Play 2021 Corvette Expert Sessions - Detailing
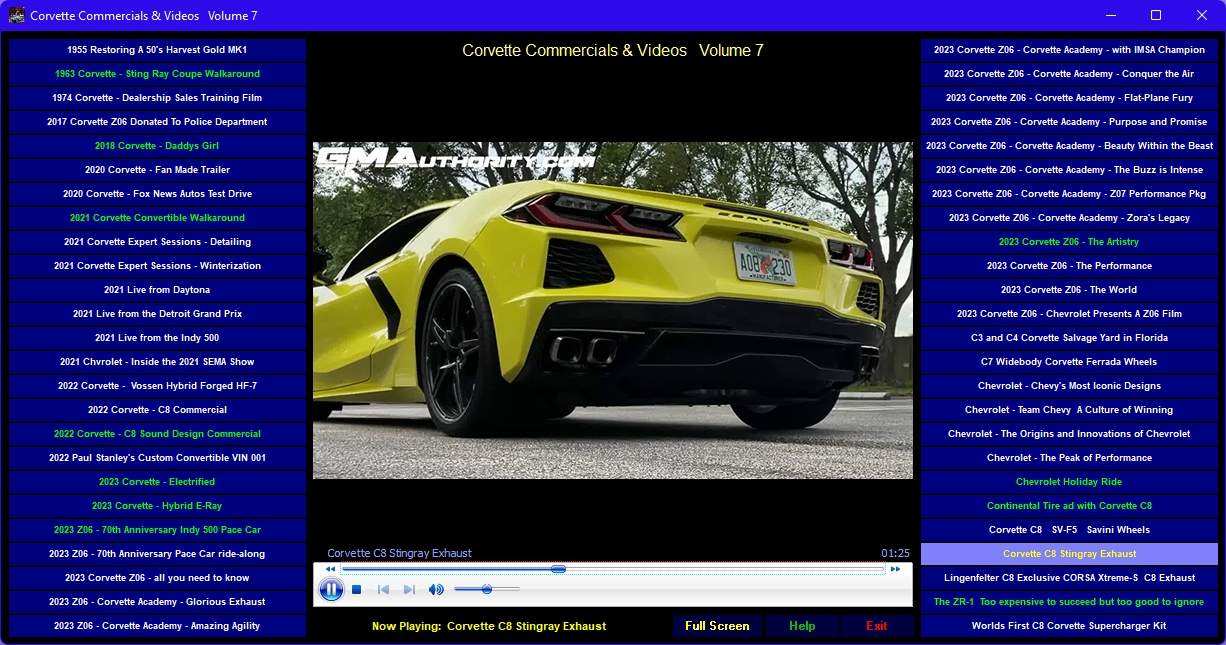1226x645 pixels. pos(157,242)
